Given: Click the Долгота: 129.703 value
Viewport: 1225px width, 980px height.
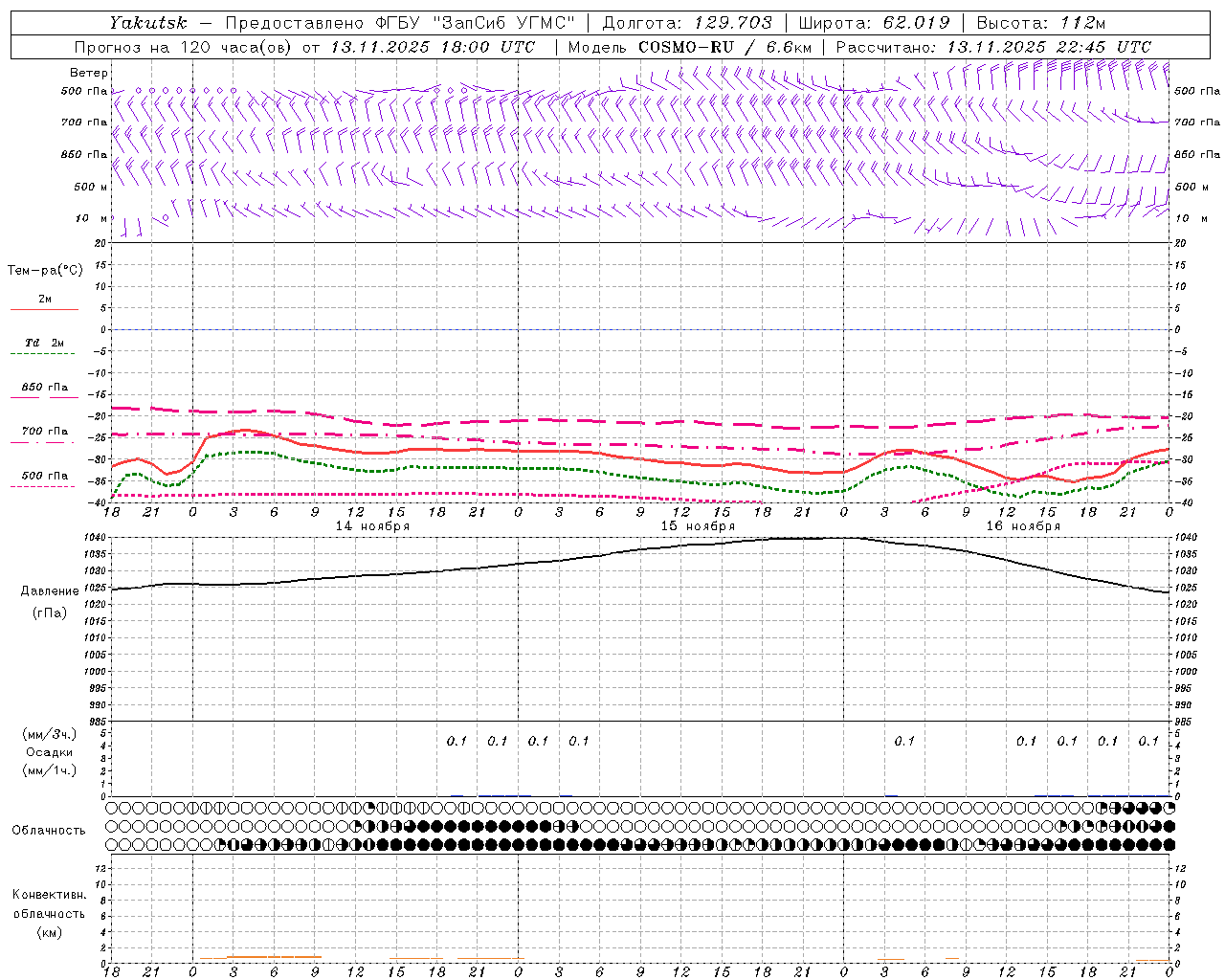Looking at the screenshot, I should (686, 22).
